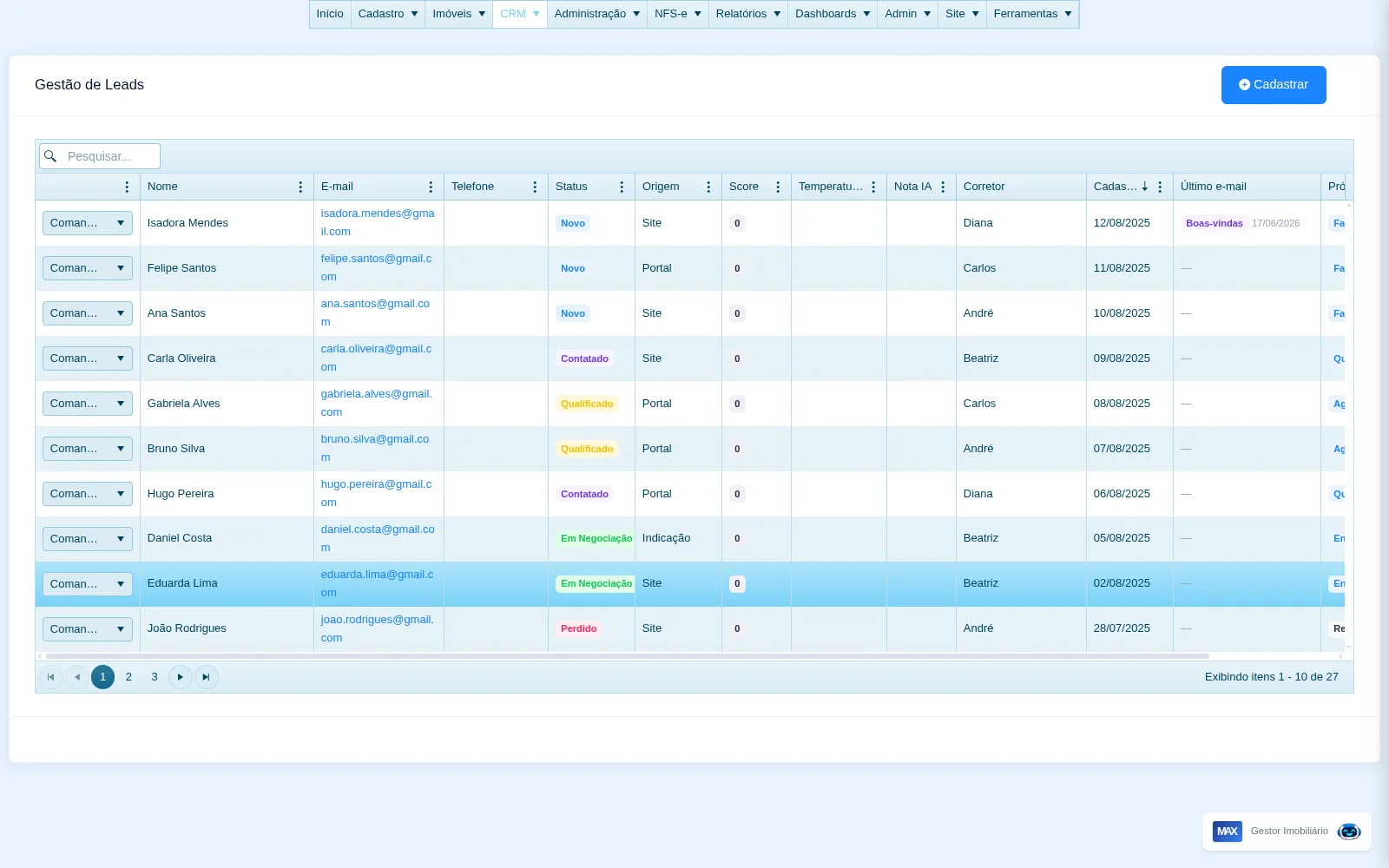Go to page 3
1389x868 pixels.
[155, 677]
